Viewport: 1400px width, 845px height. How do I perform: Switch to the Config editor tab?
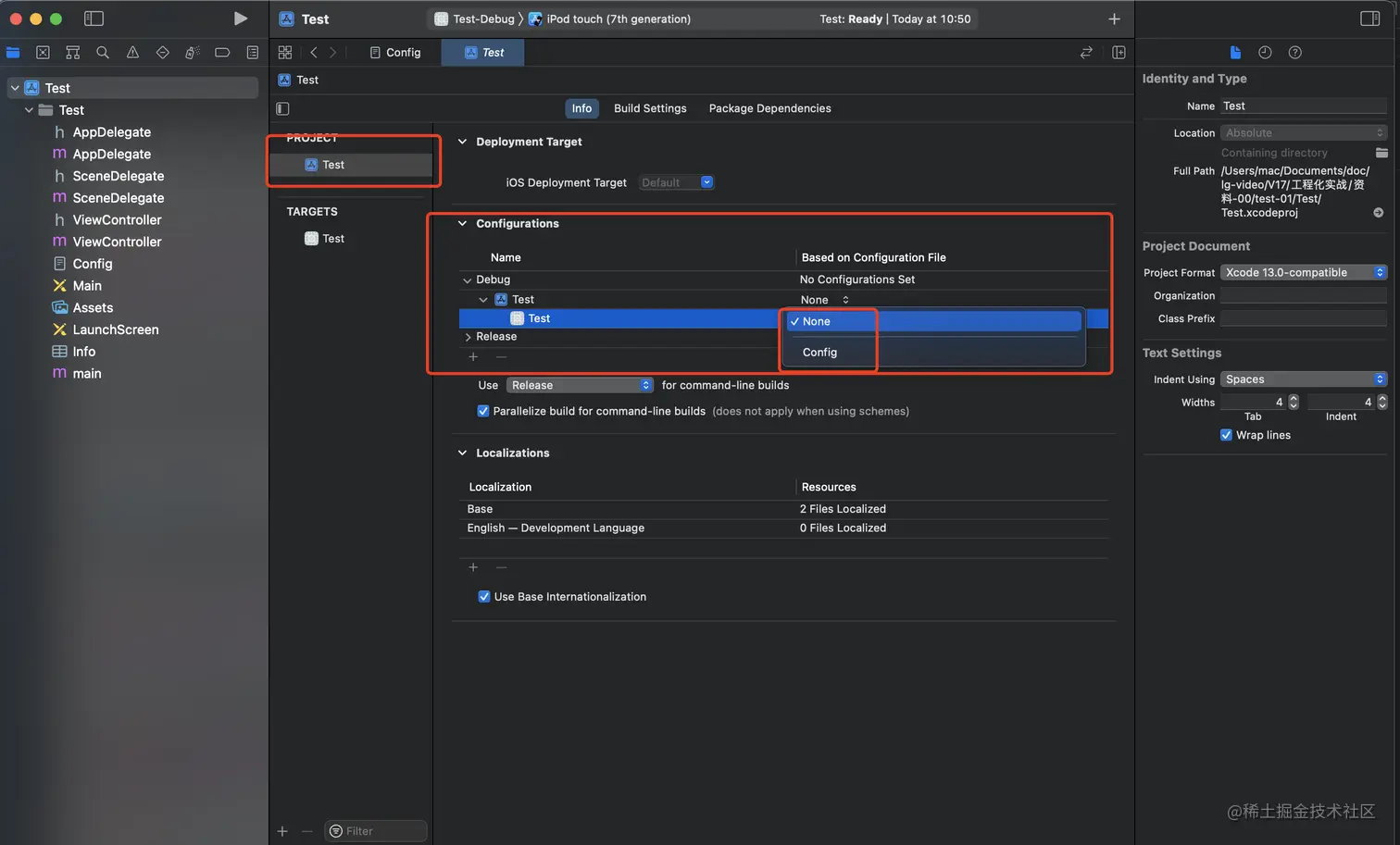pyautogui.click(x=395, y=53)
